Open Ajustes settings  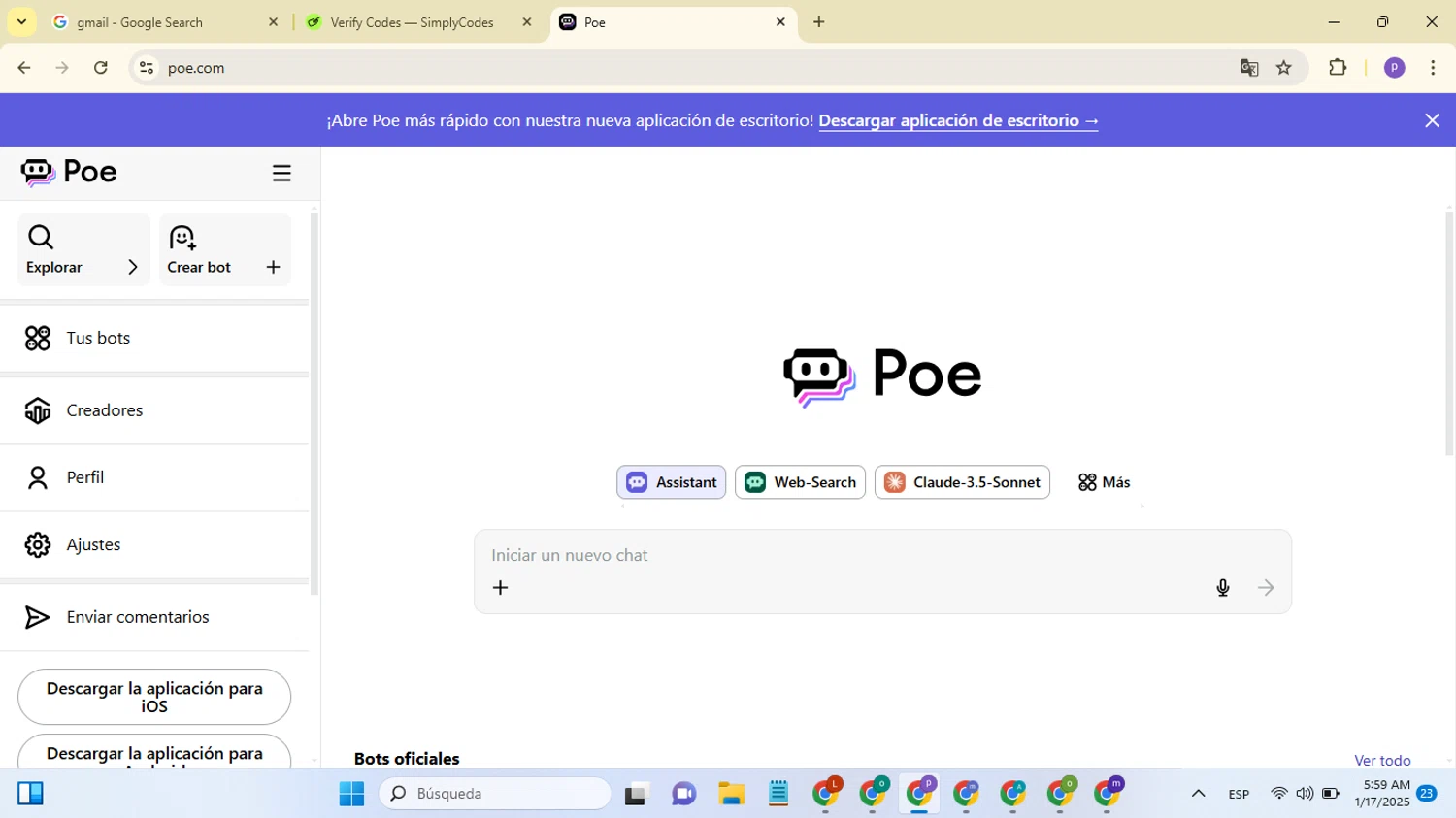[154, 544]
